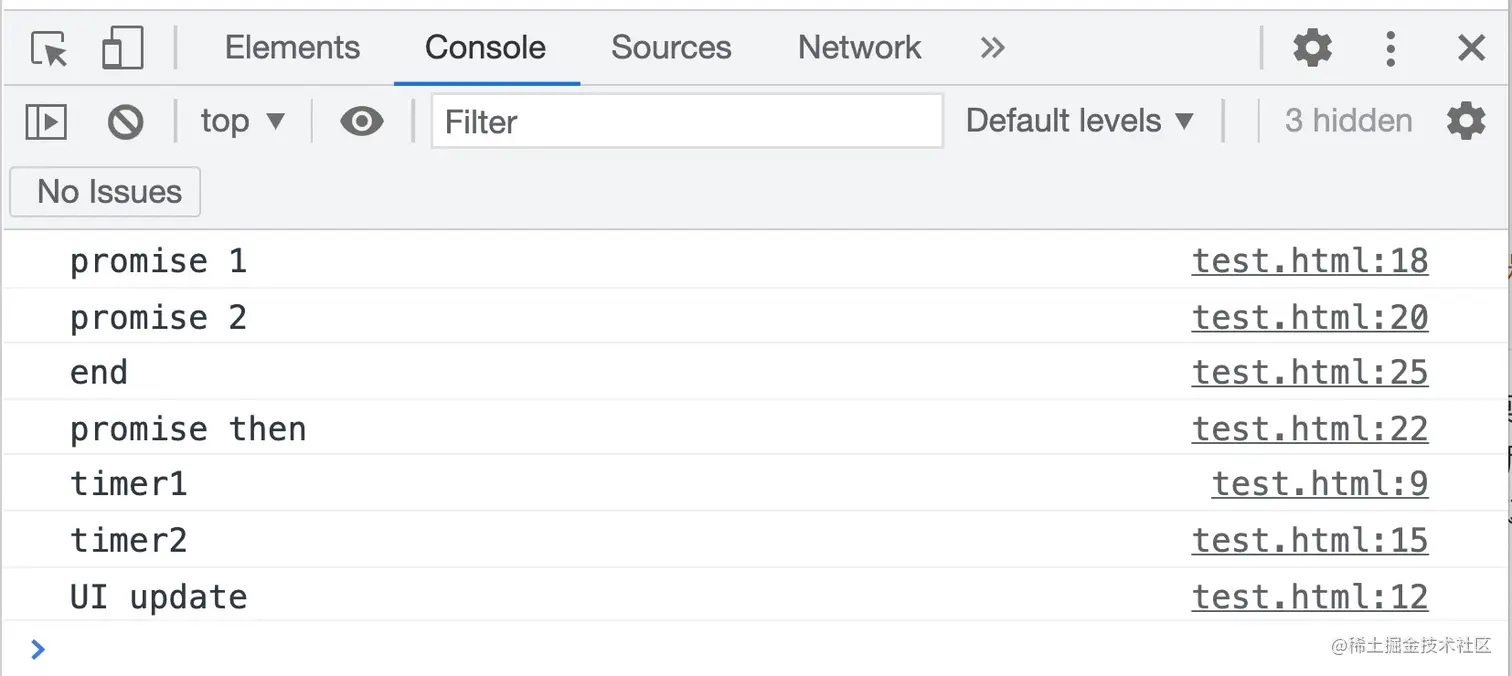Click the No Issues button

(x=106, y=192)
